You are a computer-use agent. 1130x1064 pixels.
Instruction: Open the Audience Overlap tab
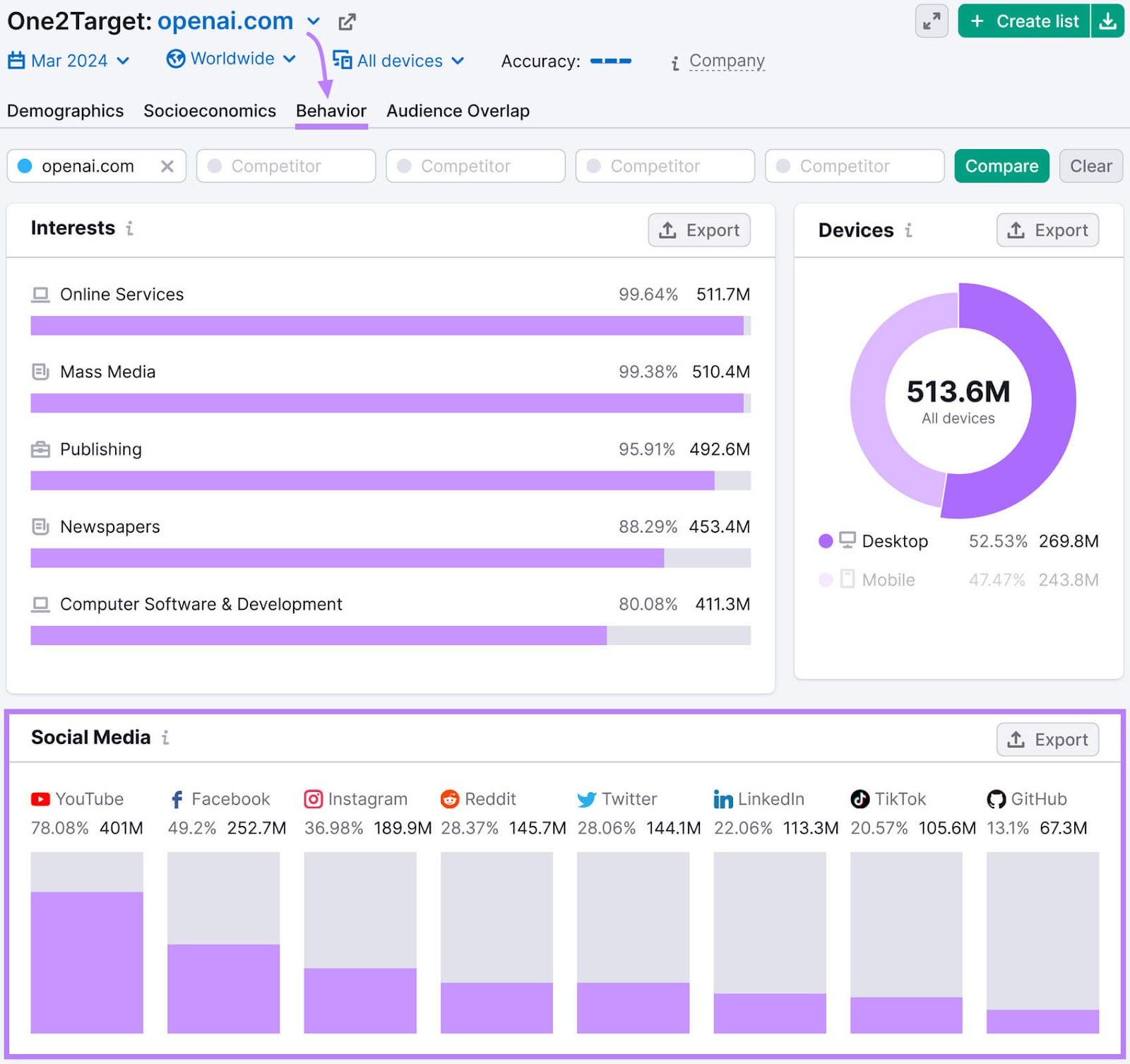pos(458,111)
